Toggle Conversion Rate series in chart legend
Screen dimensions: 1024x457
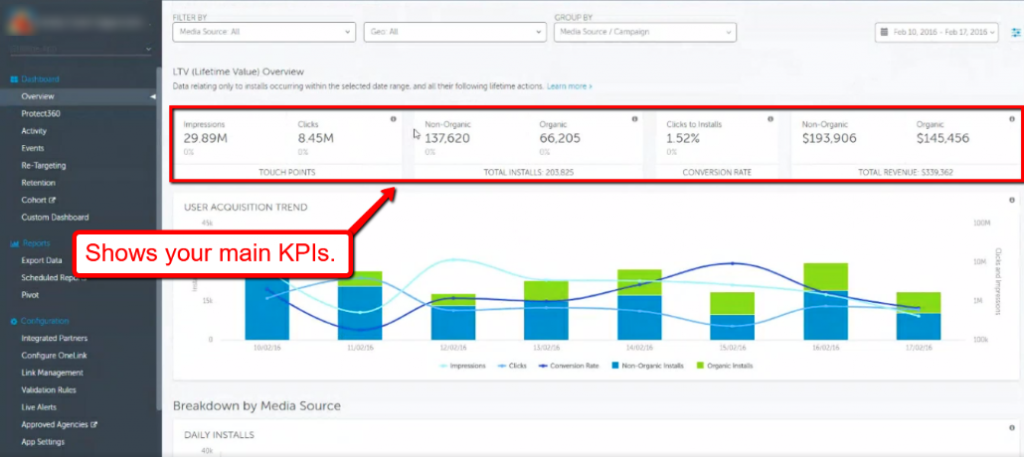click(x=568, y=366)
